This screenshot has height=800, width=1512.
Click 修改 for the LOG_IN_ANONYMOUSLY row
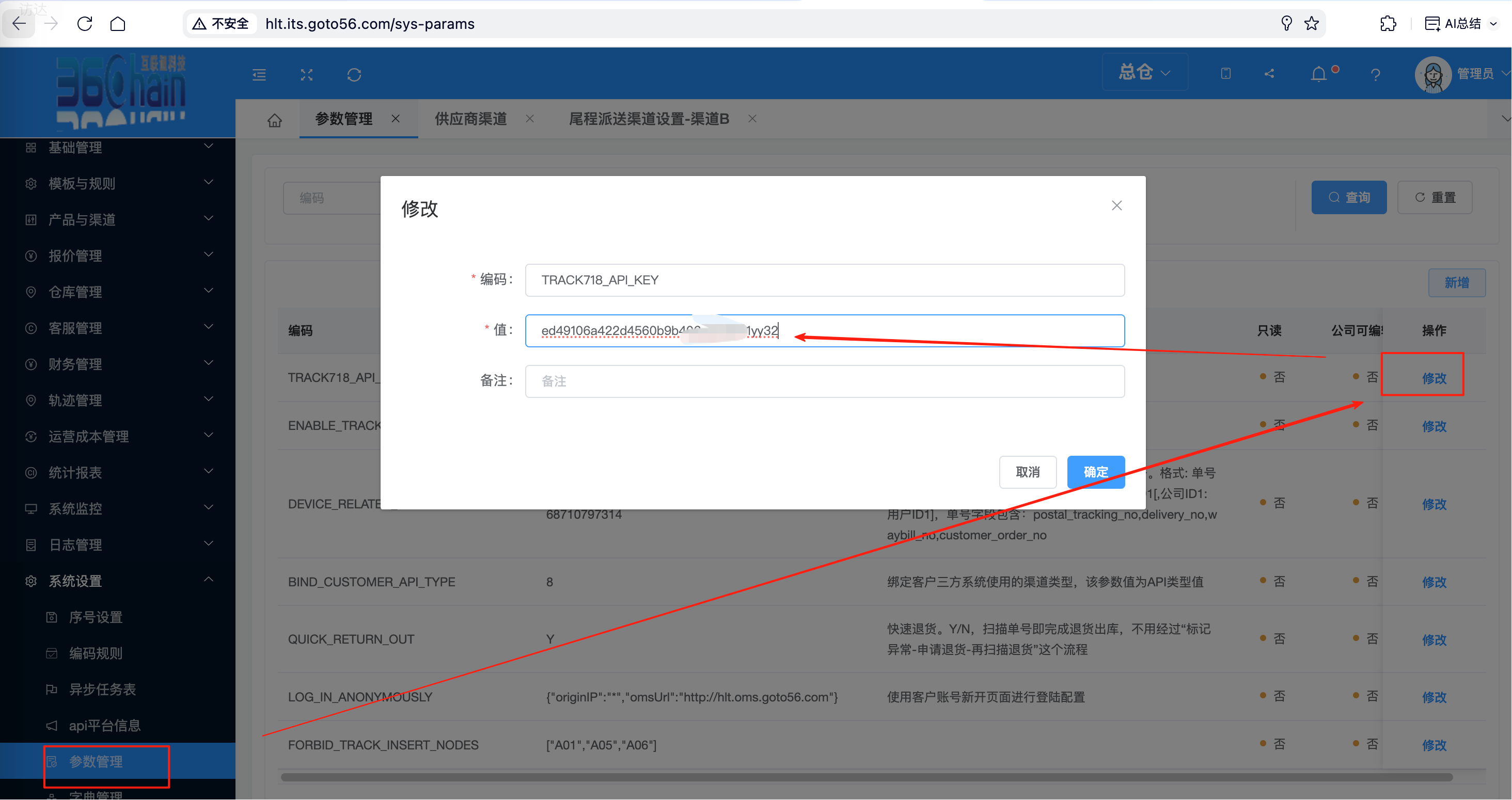pyautogui.click(x=1434, y=697)
